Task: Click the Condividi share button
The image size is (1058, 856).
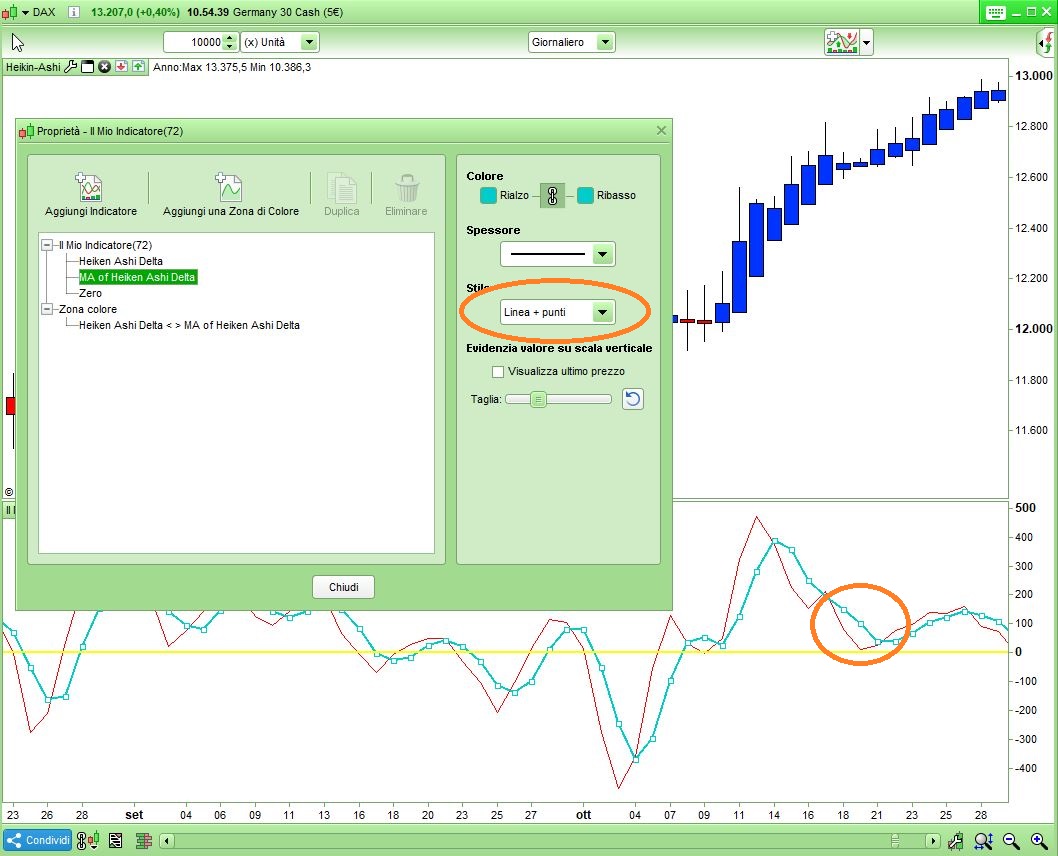Action: point(38,840)
